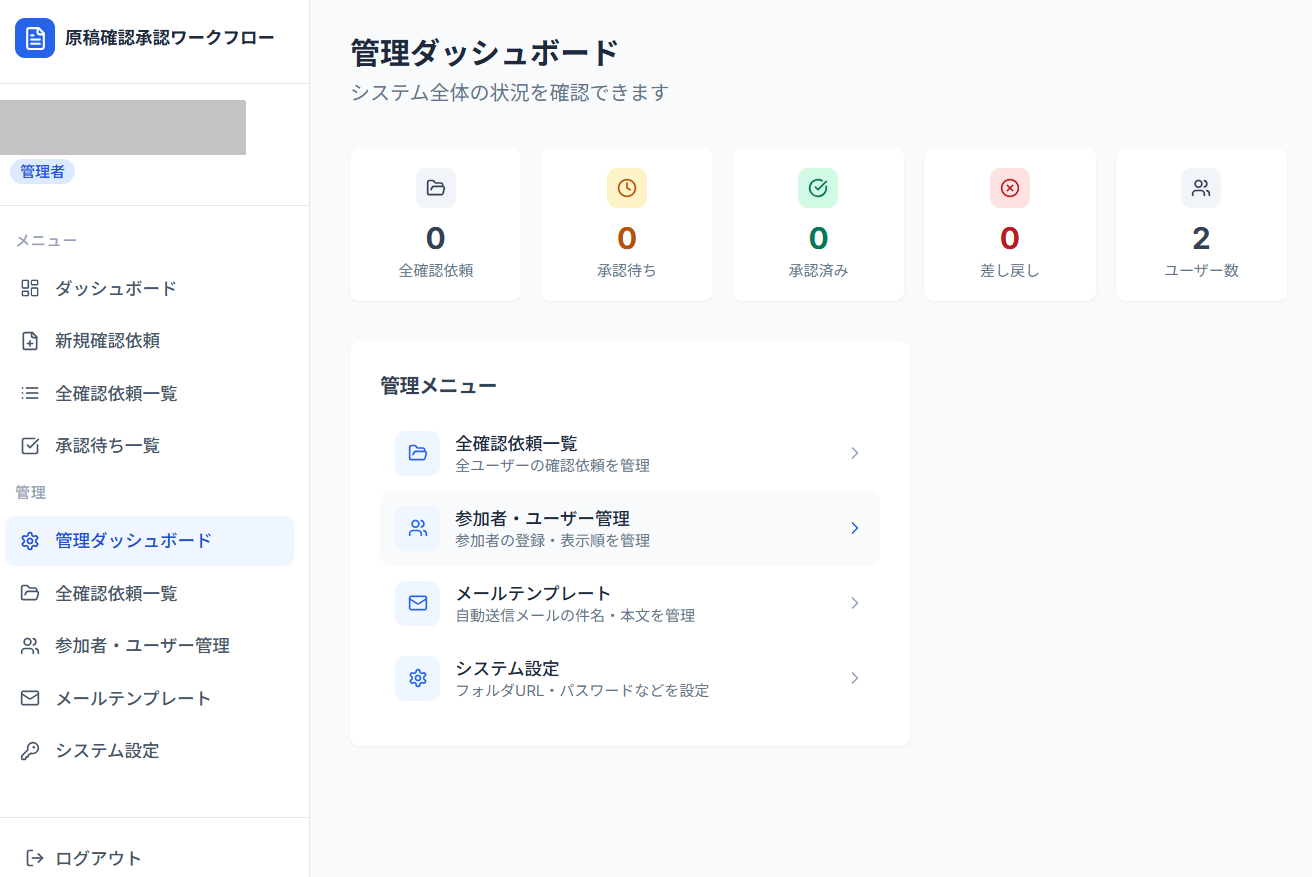Screen dimensions: 1312x877
Task: Click the clock icon on 承認待ち card
Action: (x=627, y=188)
